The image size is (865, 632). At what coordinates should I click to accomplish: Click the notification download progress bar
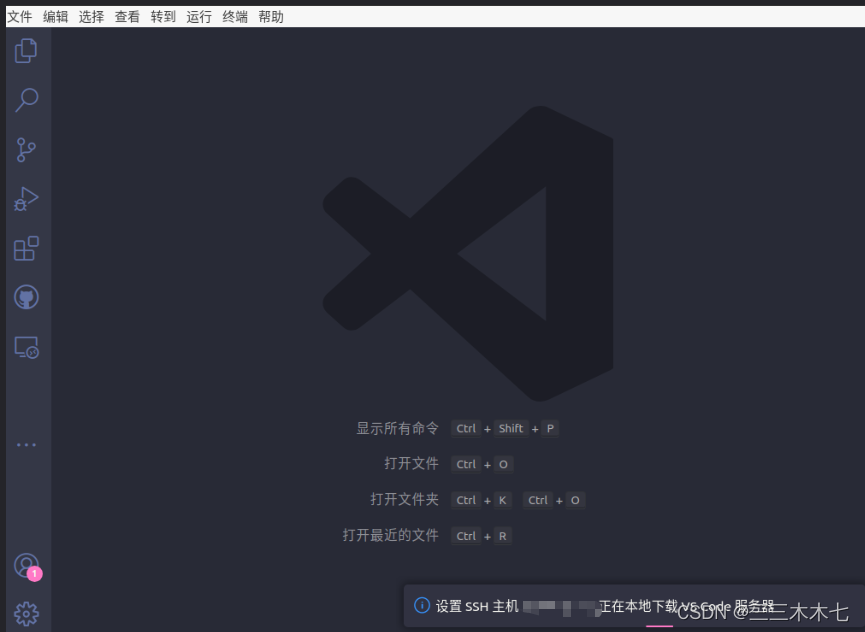(x=659, y=626)
